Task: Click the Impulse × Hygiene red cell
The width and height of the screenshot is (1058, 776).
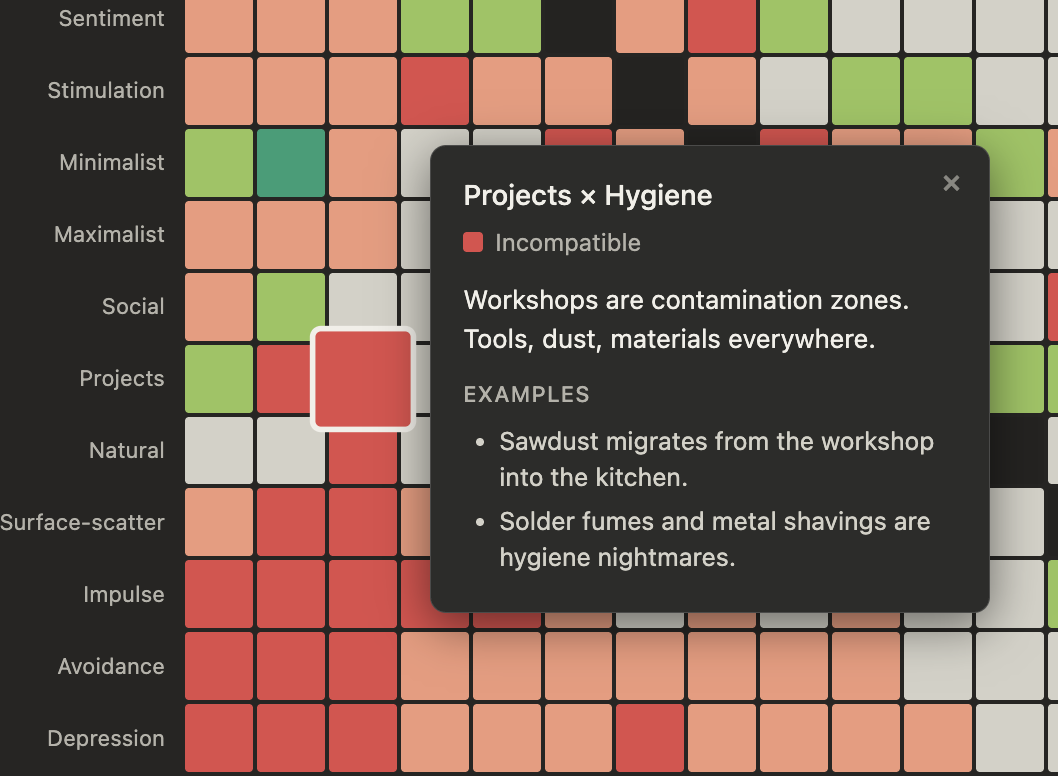Action: [x=363, y=594]
